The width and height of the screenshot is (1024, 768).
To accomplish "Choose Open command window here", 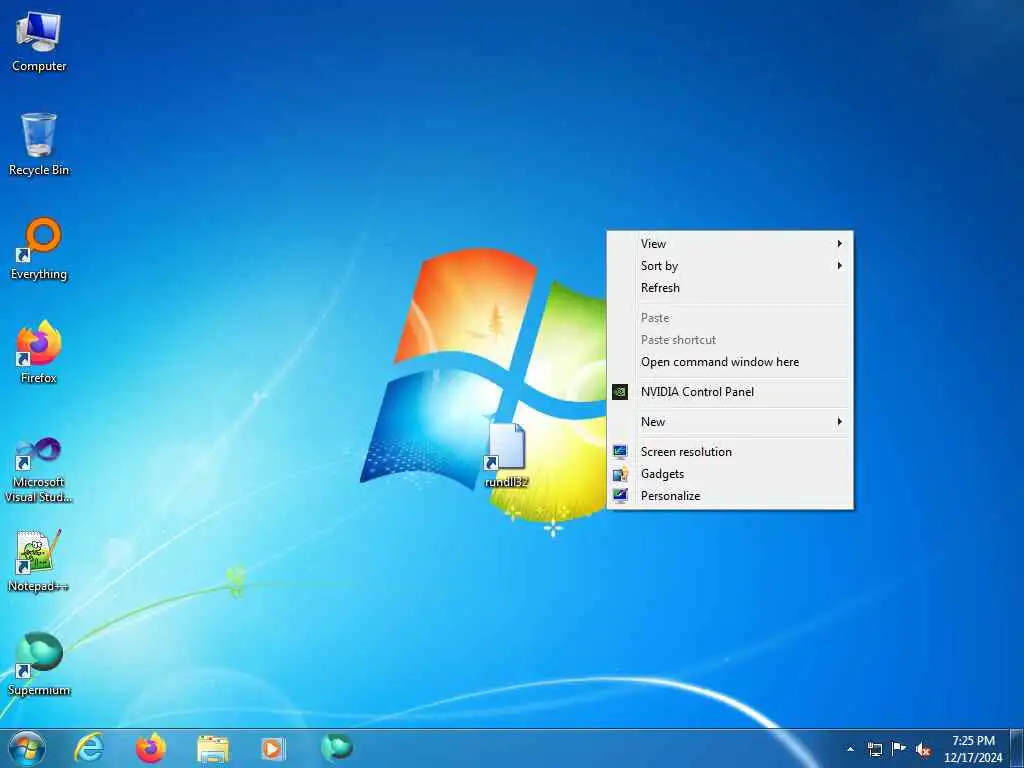I will (x=729, y=362).
